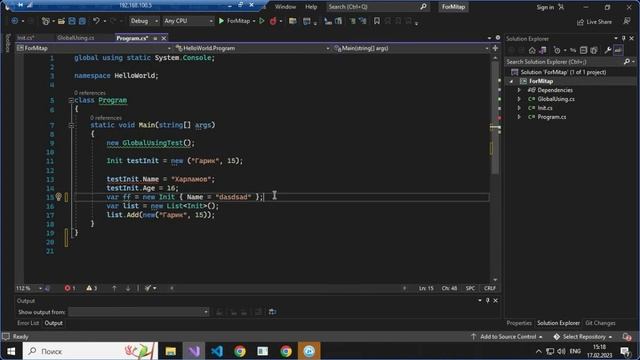Click the Start Without Debugging outline play icon
This screenshot has width=640, height=360.
click(x=262, y=21)
